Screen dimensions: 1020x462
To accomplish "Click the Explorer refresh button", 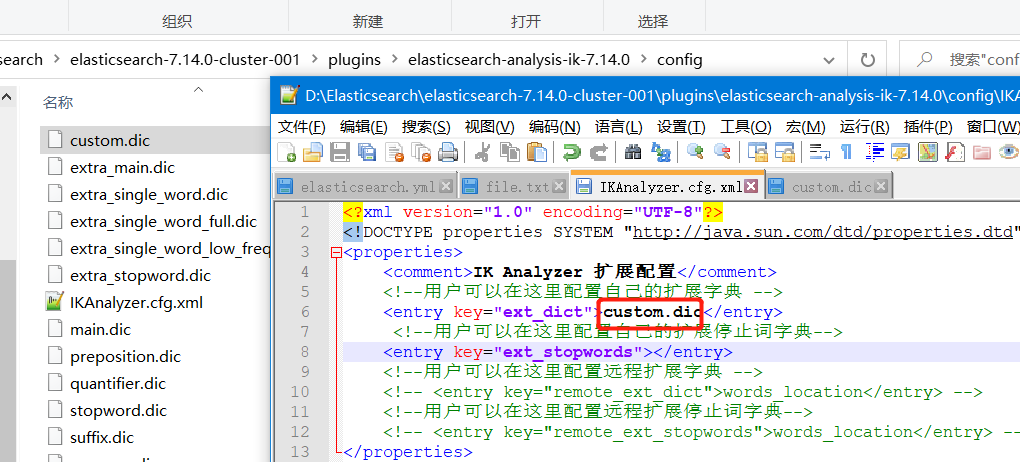I will [868, 61].
